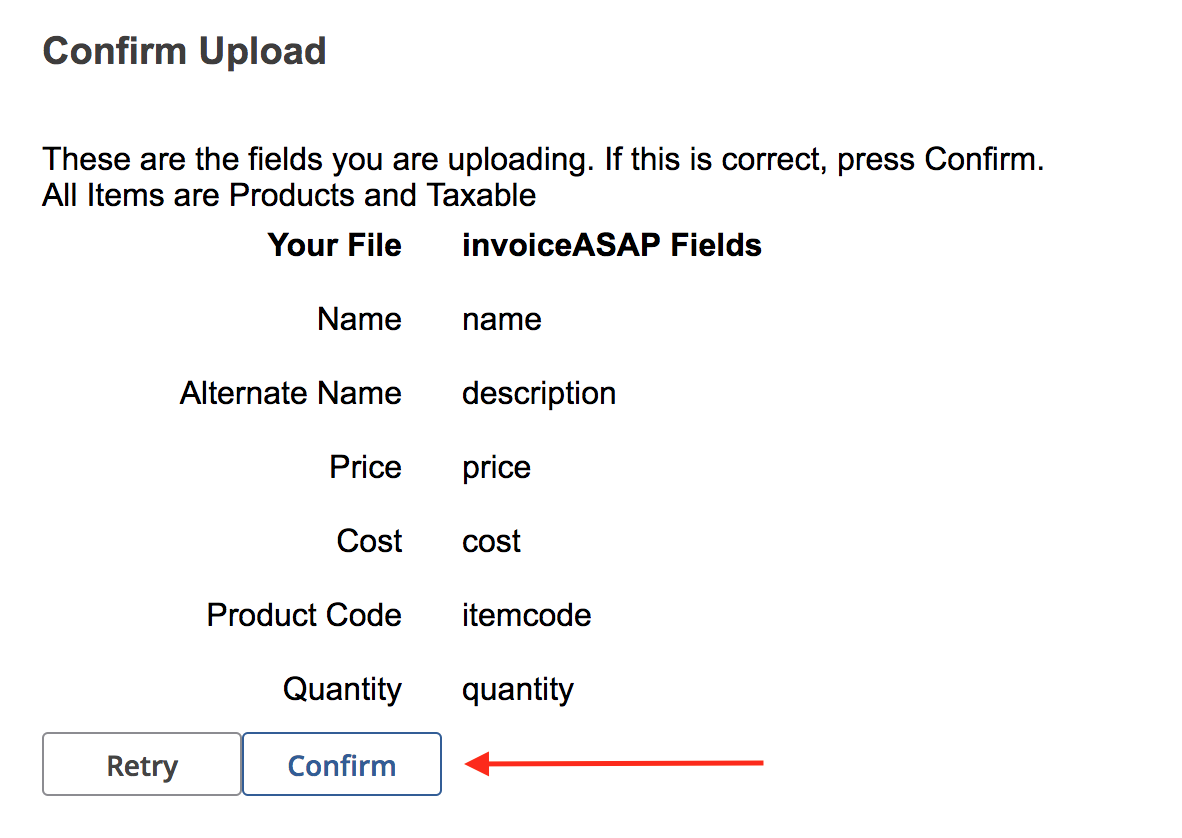Select the capitalized Quantity file label
The width and height of the screenshot is (1182, 838).
tap(342, 689)
